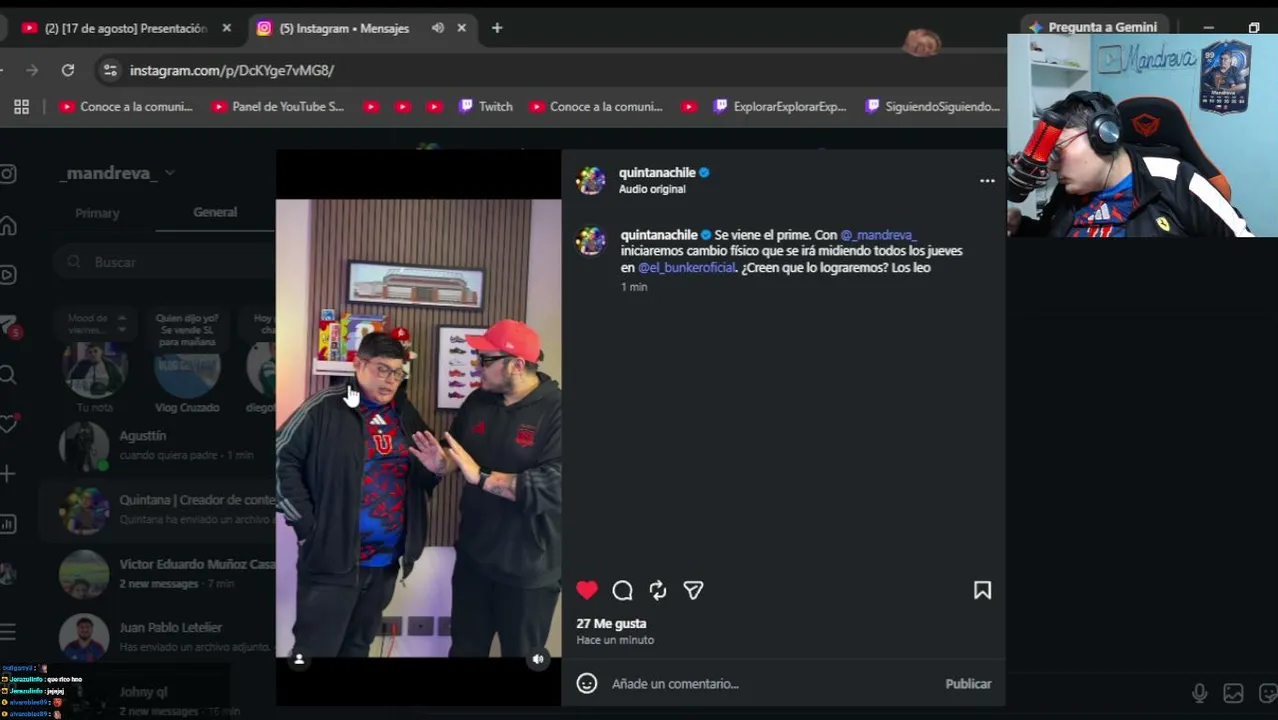Open the dashboard chart sidebar icon
1278x720 pixels.
point(8,524)
